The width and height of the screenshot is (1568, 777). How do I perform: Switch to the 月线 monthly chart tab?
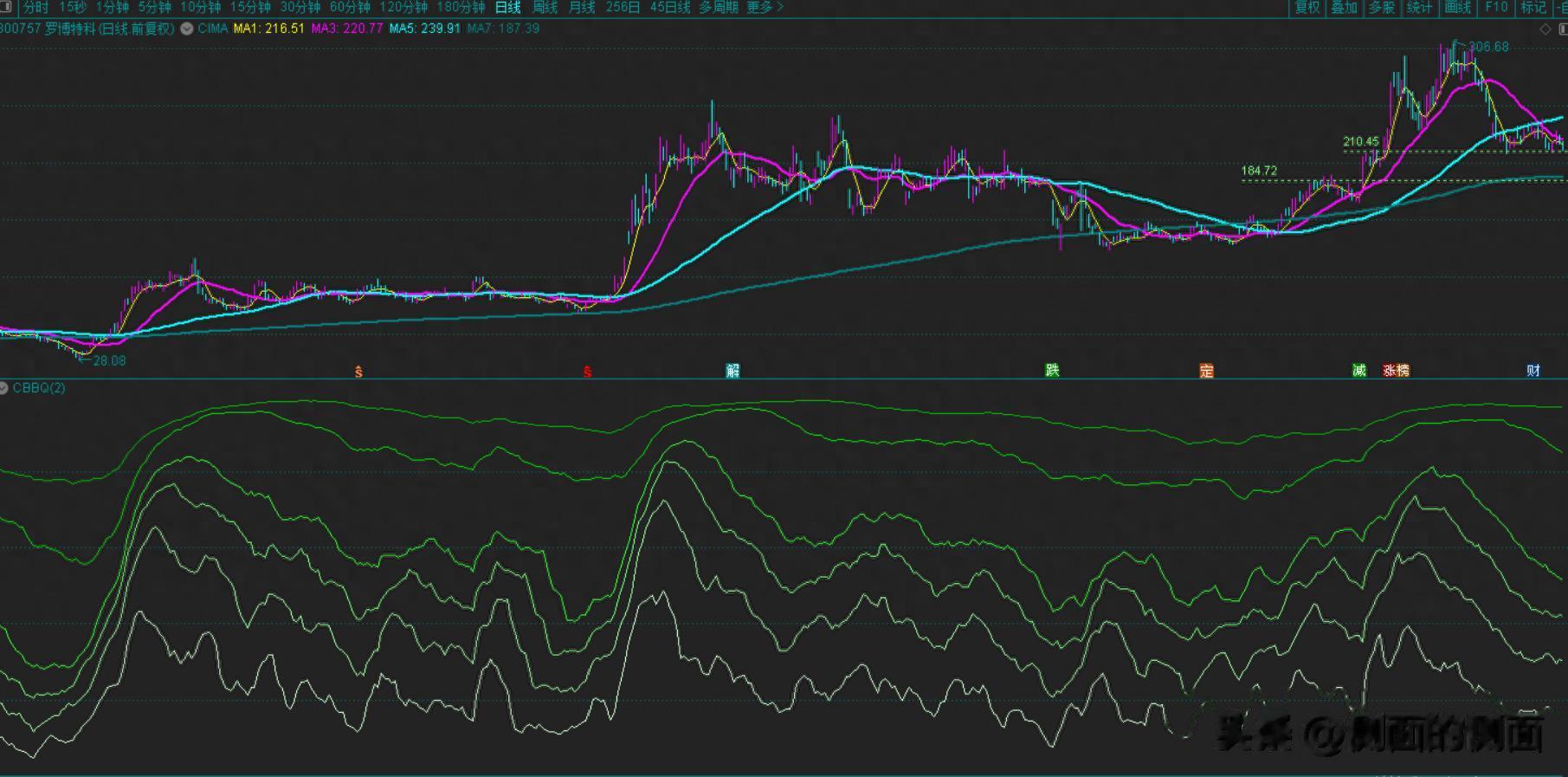582,7
